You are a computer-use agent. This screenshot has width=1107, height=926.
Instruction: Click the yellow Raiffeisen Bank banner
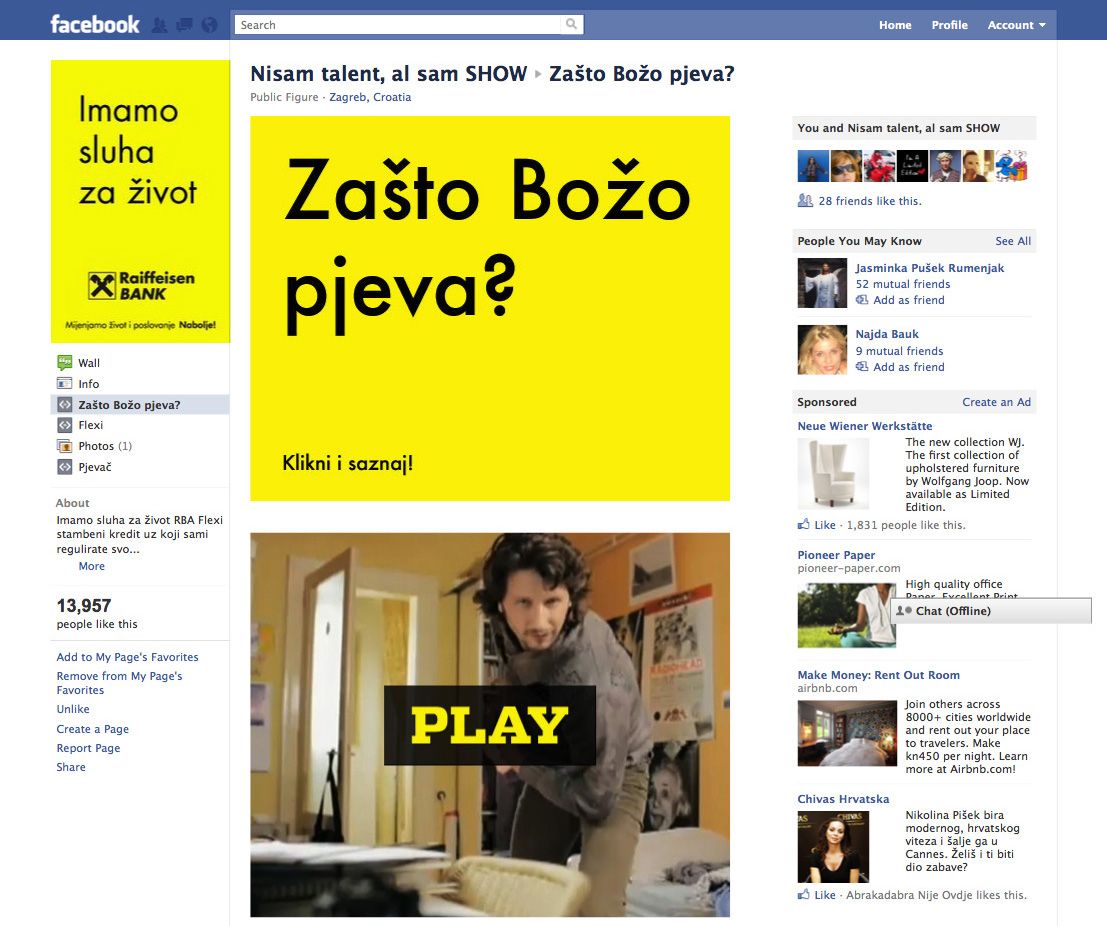point(140,201)
